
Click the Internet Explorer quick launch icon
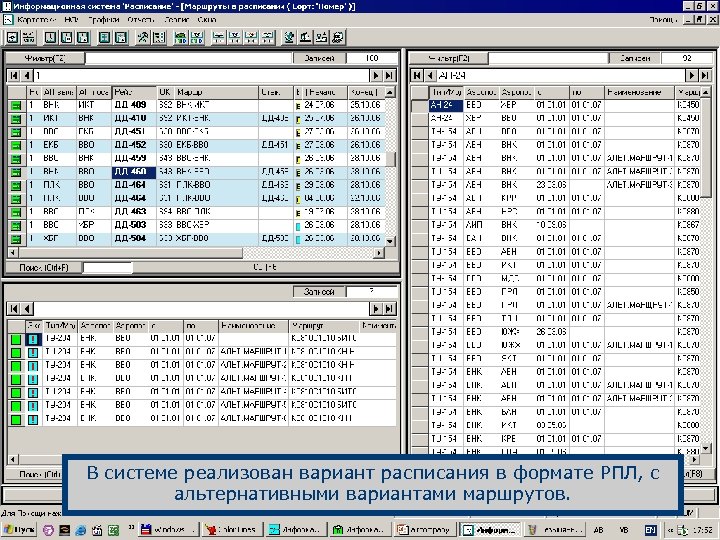point(81,530)
